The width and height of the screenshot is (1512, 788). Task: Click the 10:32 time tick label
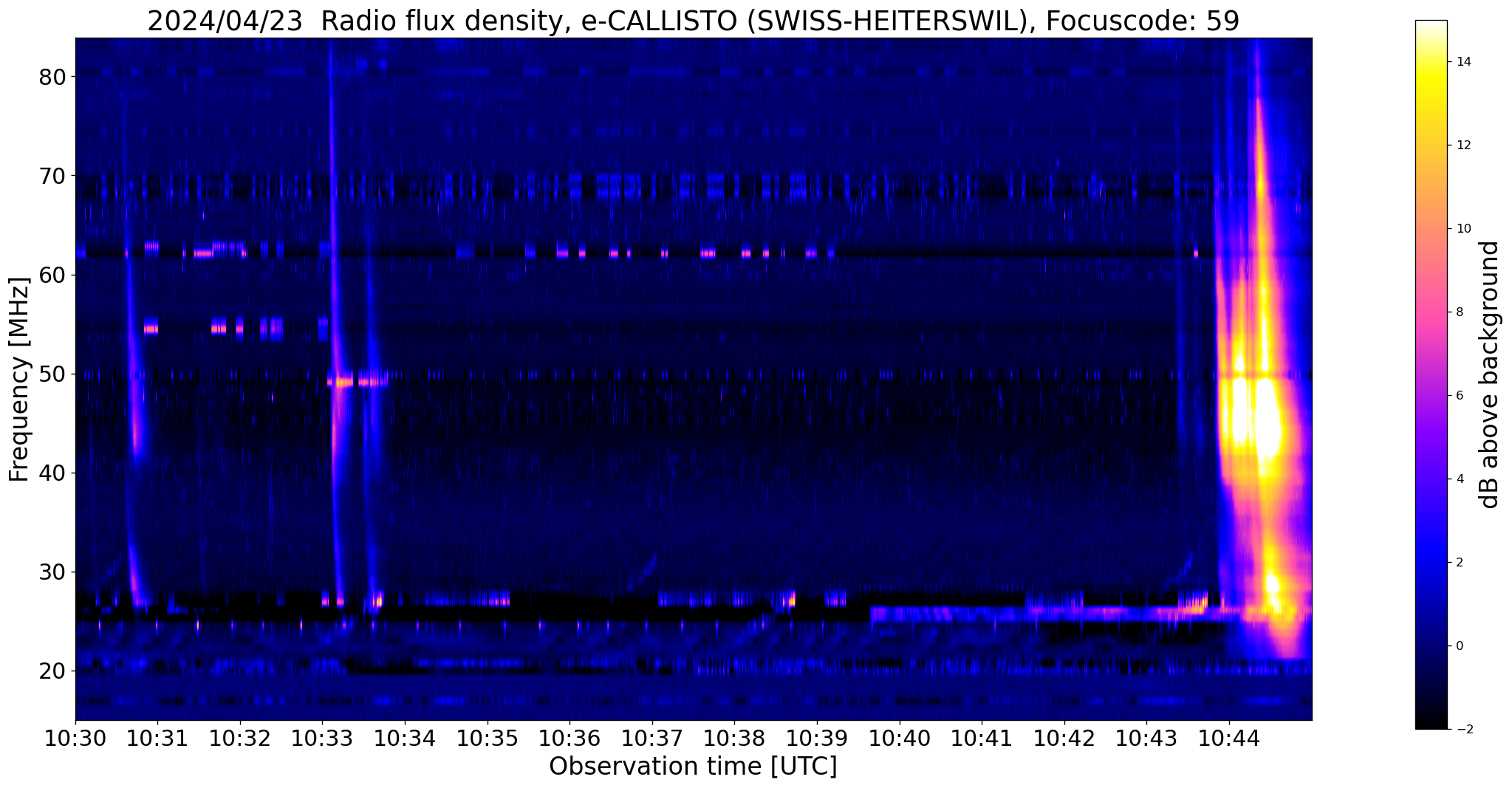point(240,738)
